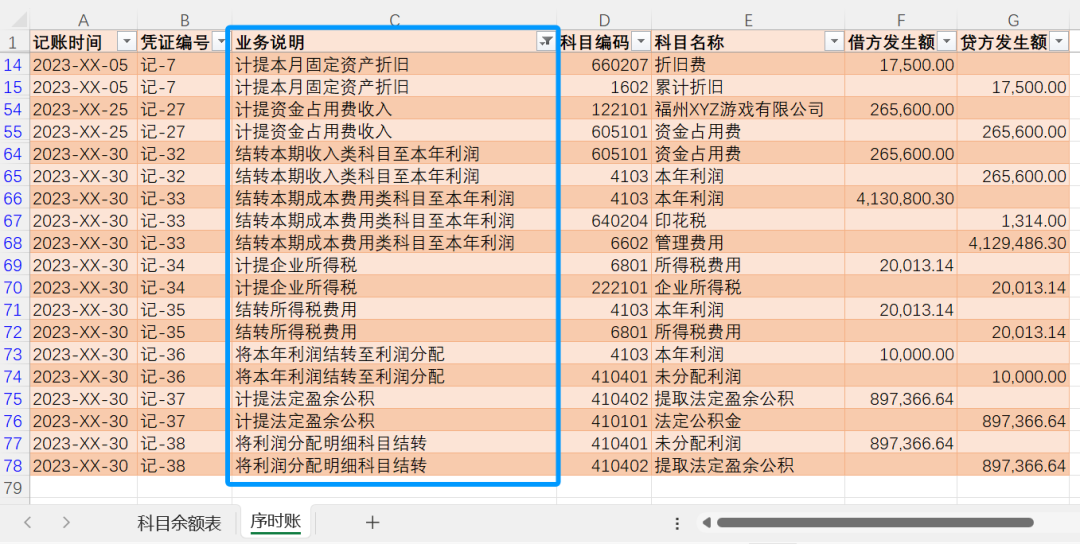
Task: Go to previous sheet arrow
Action: coord(28,523)
